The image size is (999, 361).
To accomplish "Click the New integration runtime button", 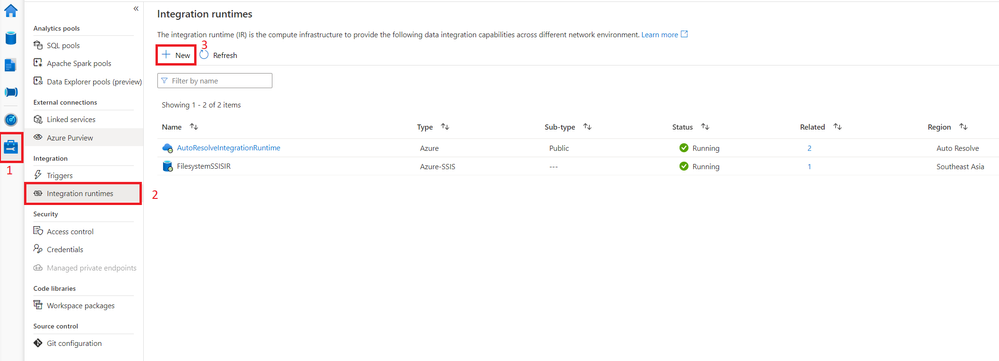I will (176, 55).
